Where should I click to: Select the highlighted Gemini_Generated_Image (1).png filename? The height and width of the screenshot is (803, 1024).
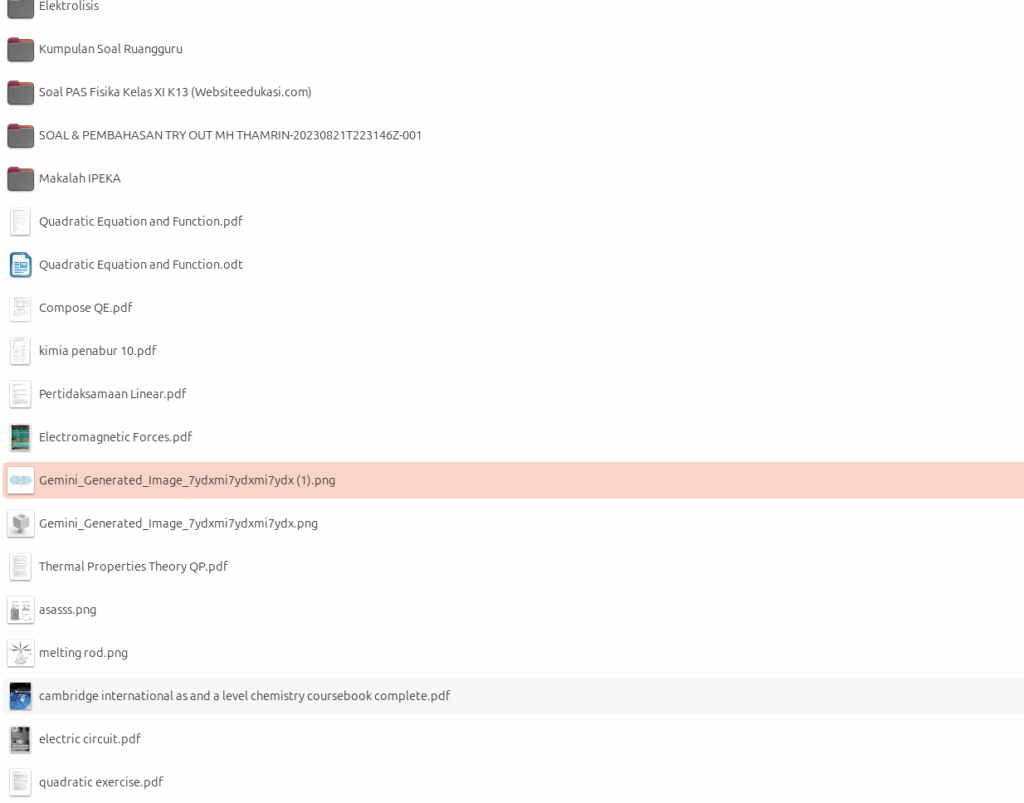pyautogui.click(x=187, y=480)
